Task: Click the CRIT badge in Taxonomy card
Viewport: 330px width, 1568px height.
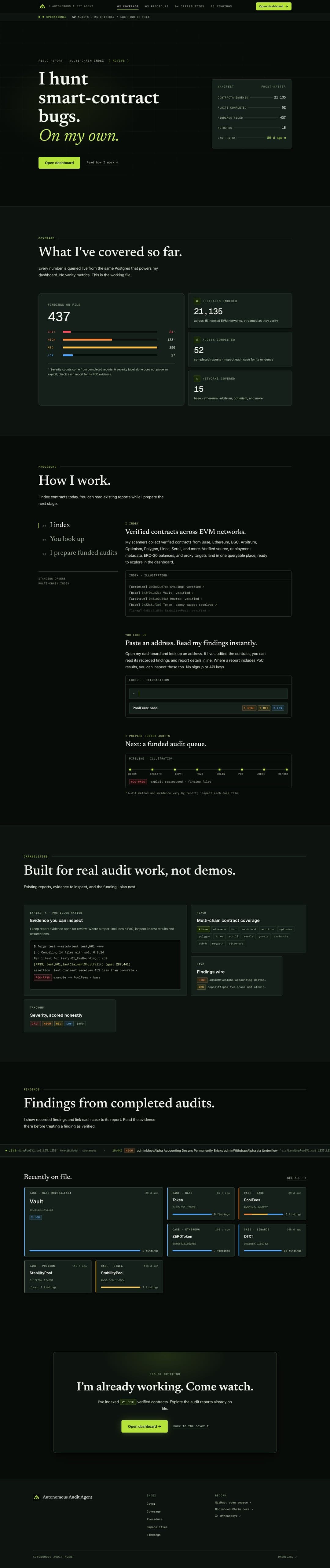Action: (35, 1024)
